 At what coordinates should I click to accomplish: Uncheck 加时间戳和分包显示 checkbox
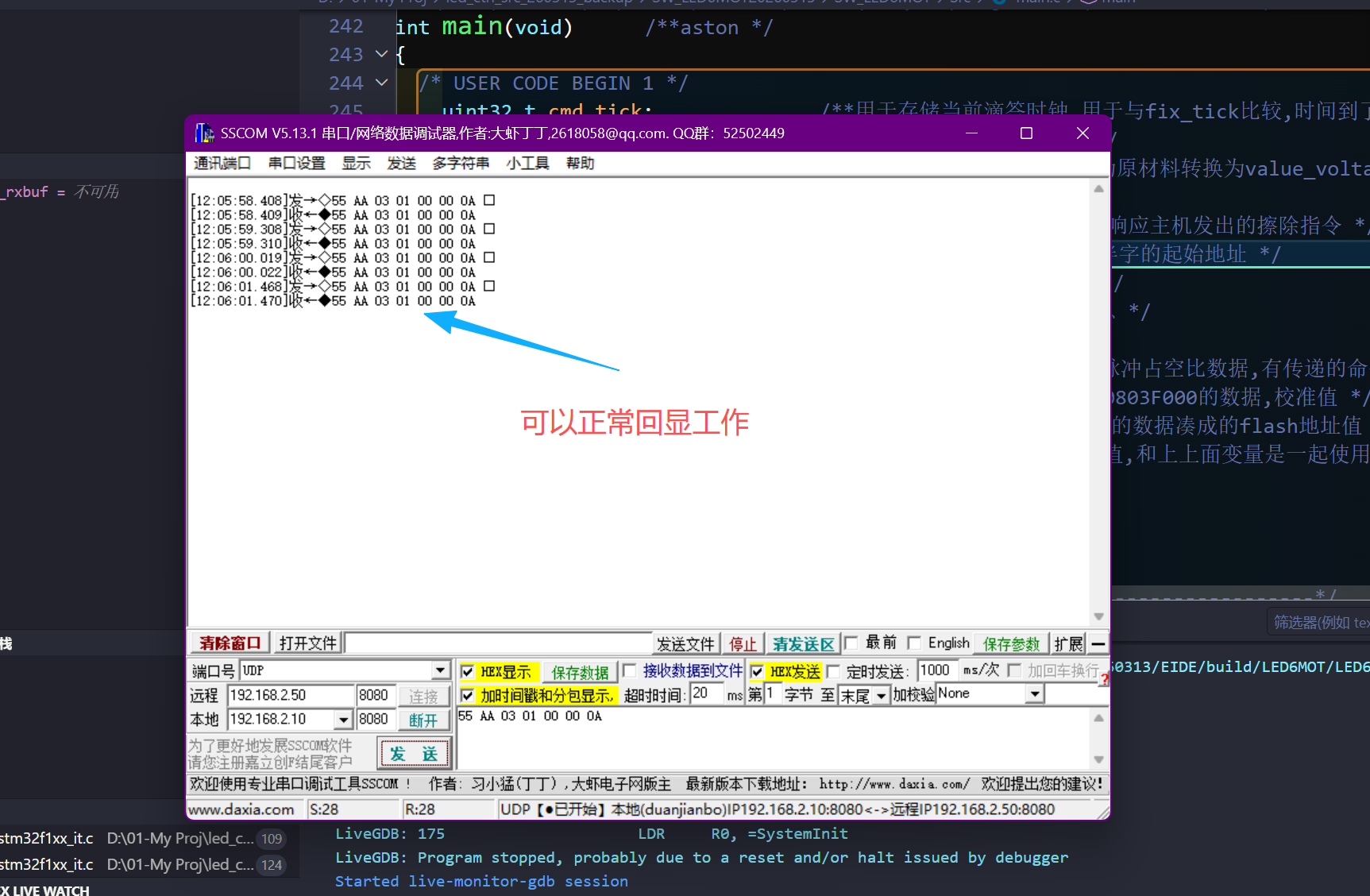(x=468, y=696)
